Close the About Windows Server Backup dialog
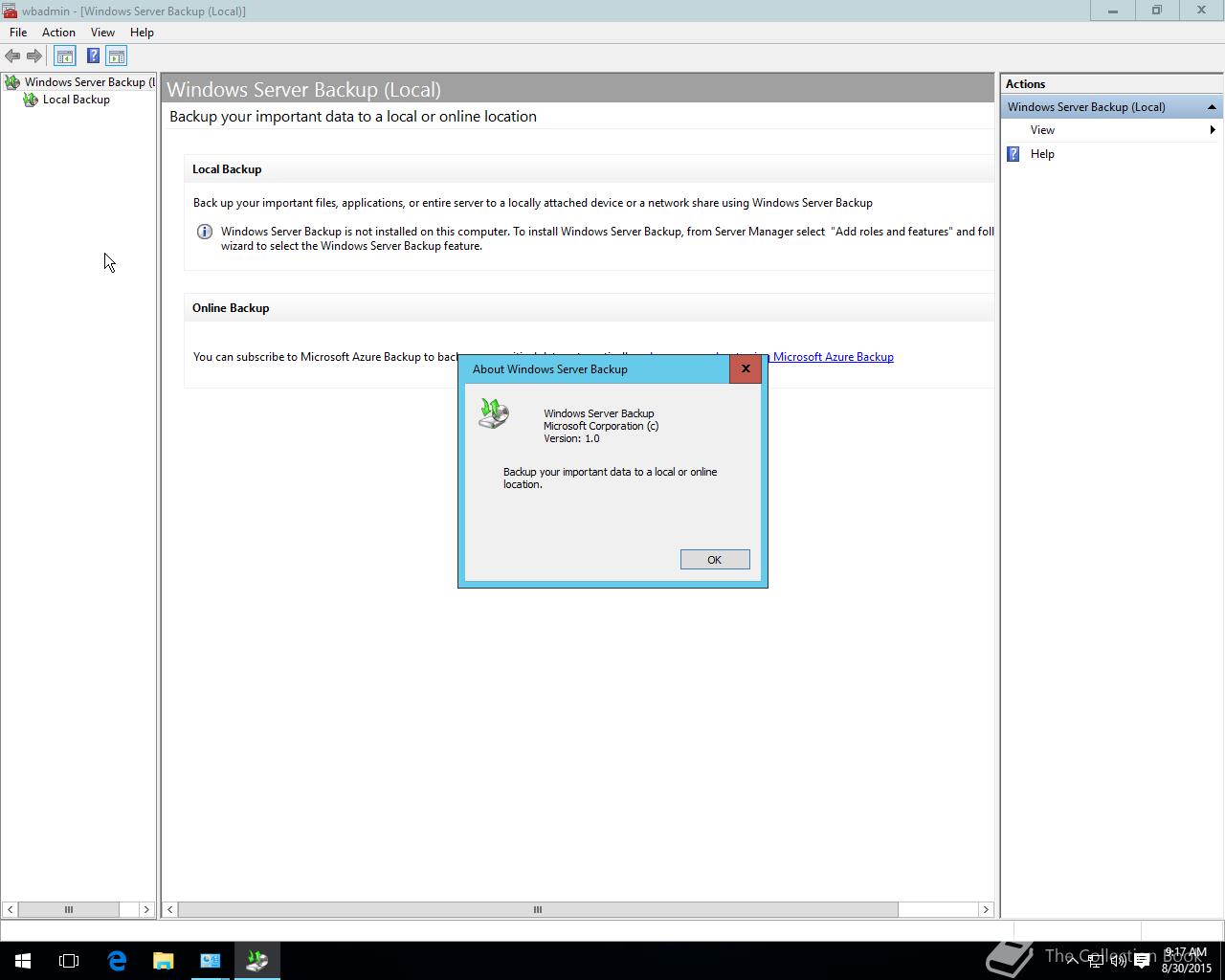This screenshot has width=1225, height=980. pyautogui.click(x=746, y=369)
